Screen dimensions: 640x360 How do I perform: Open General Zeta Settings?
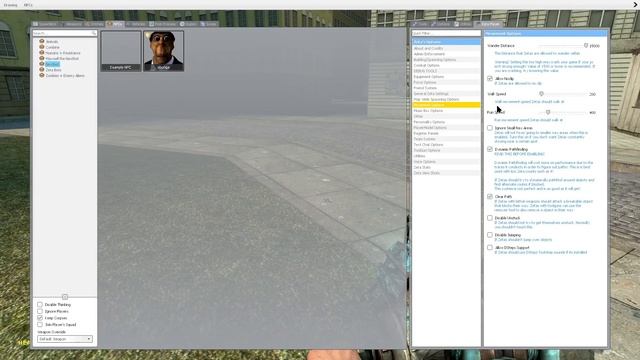(x=446, y=93)
